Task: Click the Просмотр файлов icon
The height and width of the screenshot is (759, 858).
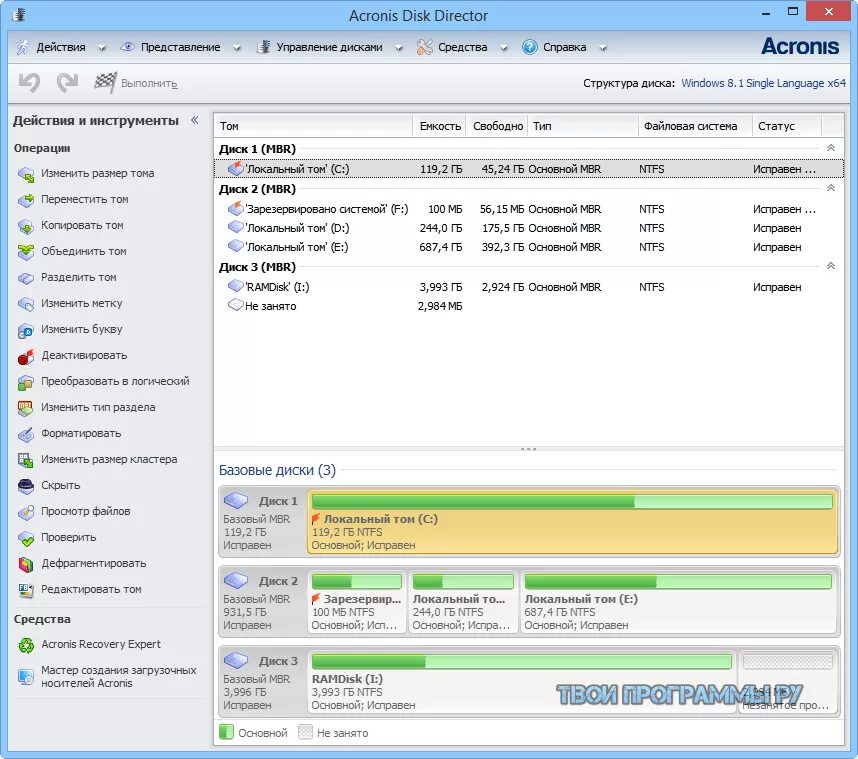Action: point(26,512)
